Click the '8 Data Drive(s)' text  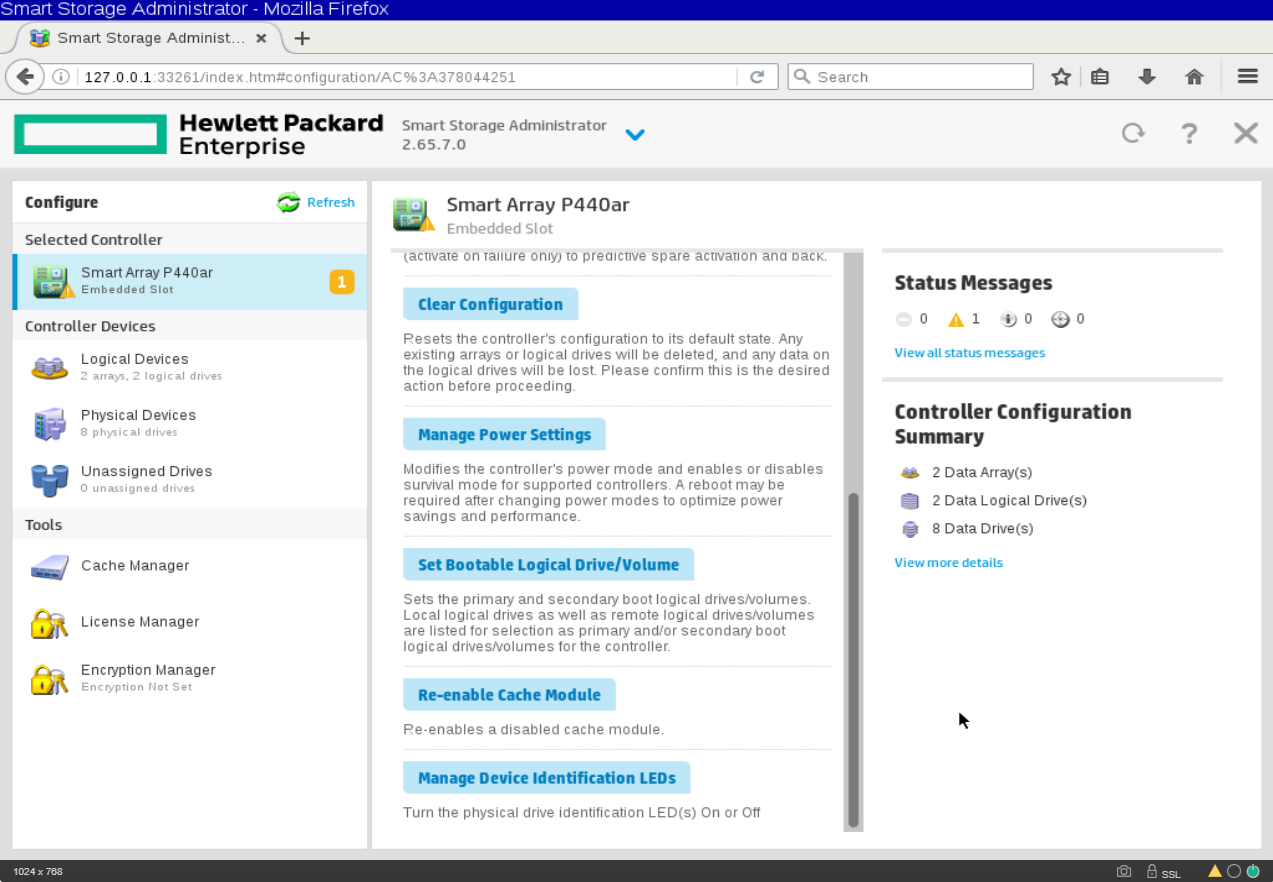coord(983,529)
